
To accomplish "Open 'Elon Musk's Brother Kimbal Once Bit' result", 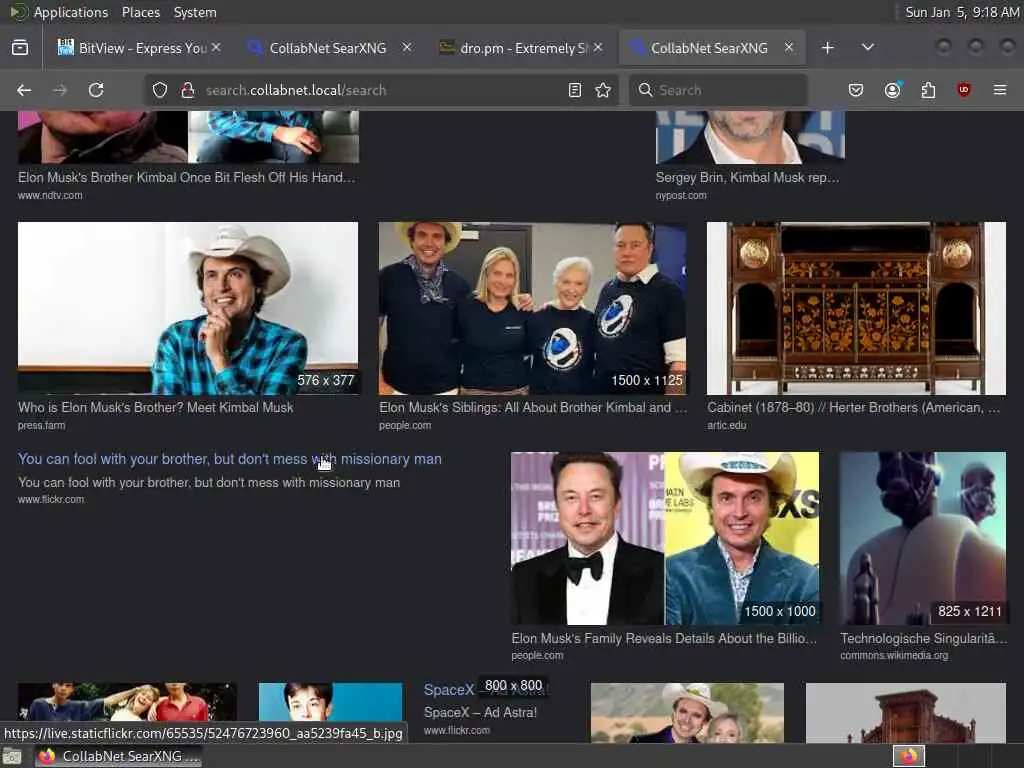I will [187, 177].
